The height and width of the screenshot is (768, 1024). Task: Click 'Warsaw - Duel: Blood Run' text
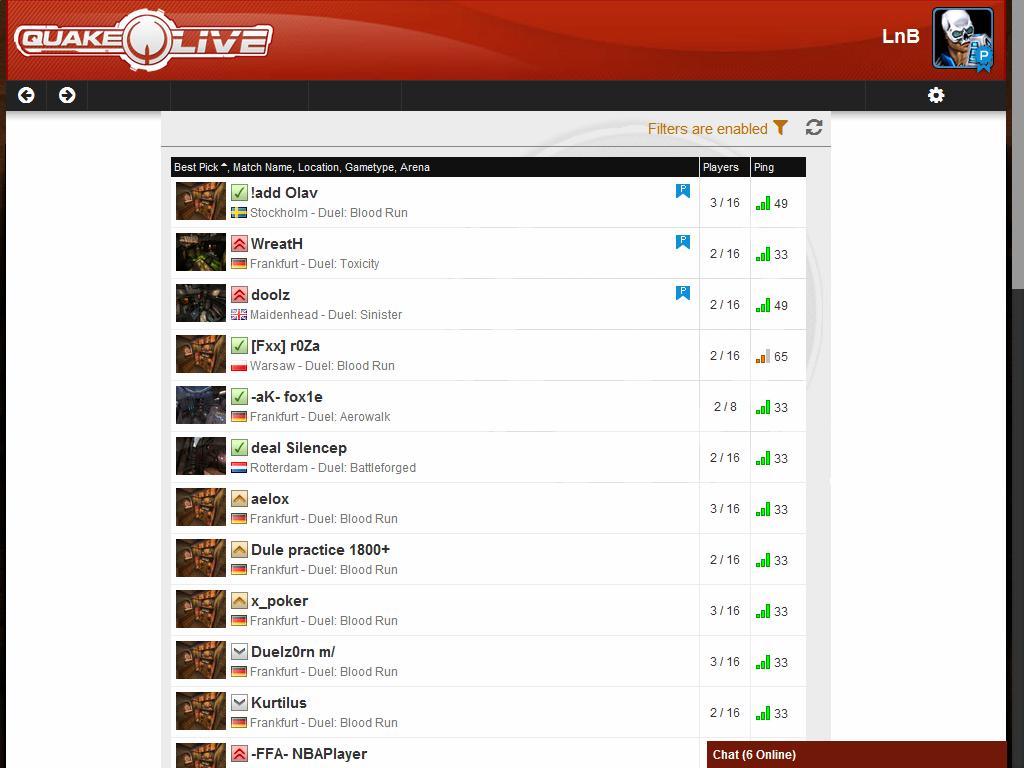(x=322, y=366)
